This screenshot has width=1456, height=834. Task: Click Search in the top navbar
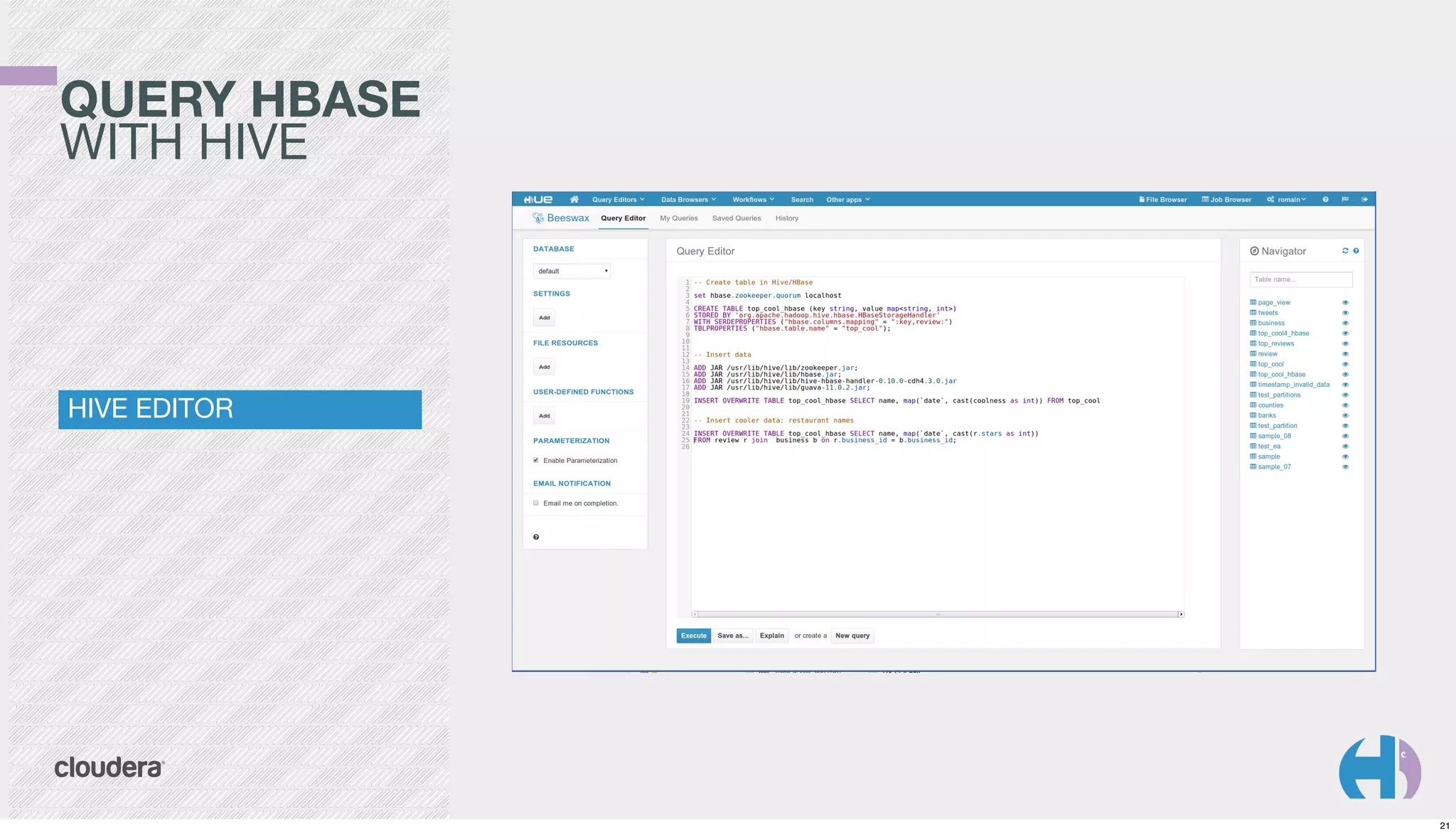coord(802,200)
